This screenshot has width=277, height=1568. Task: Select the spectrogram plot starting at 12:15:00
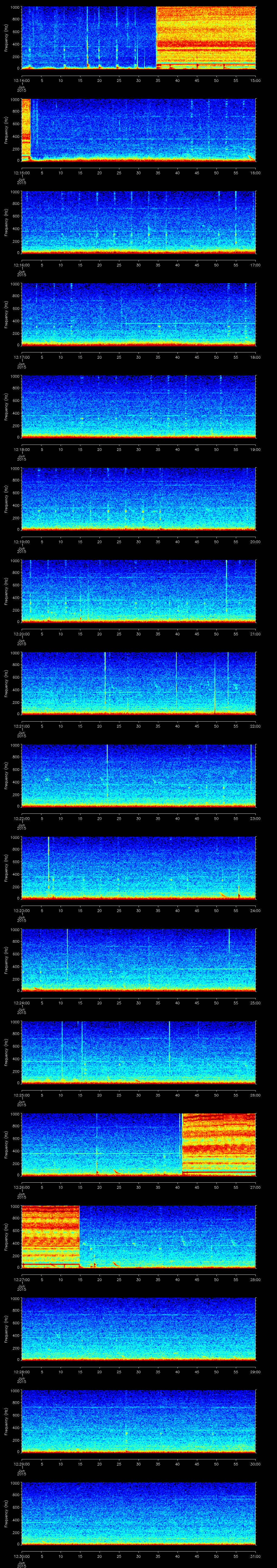coord(139,130)
